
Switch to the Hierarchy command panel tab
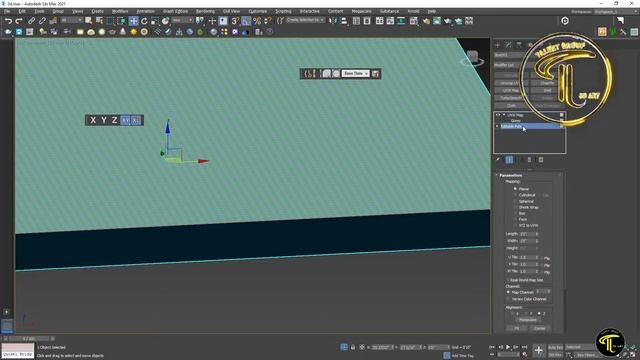(x=519, y=45)
